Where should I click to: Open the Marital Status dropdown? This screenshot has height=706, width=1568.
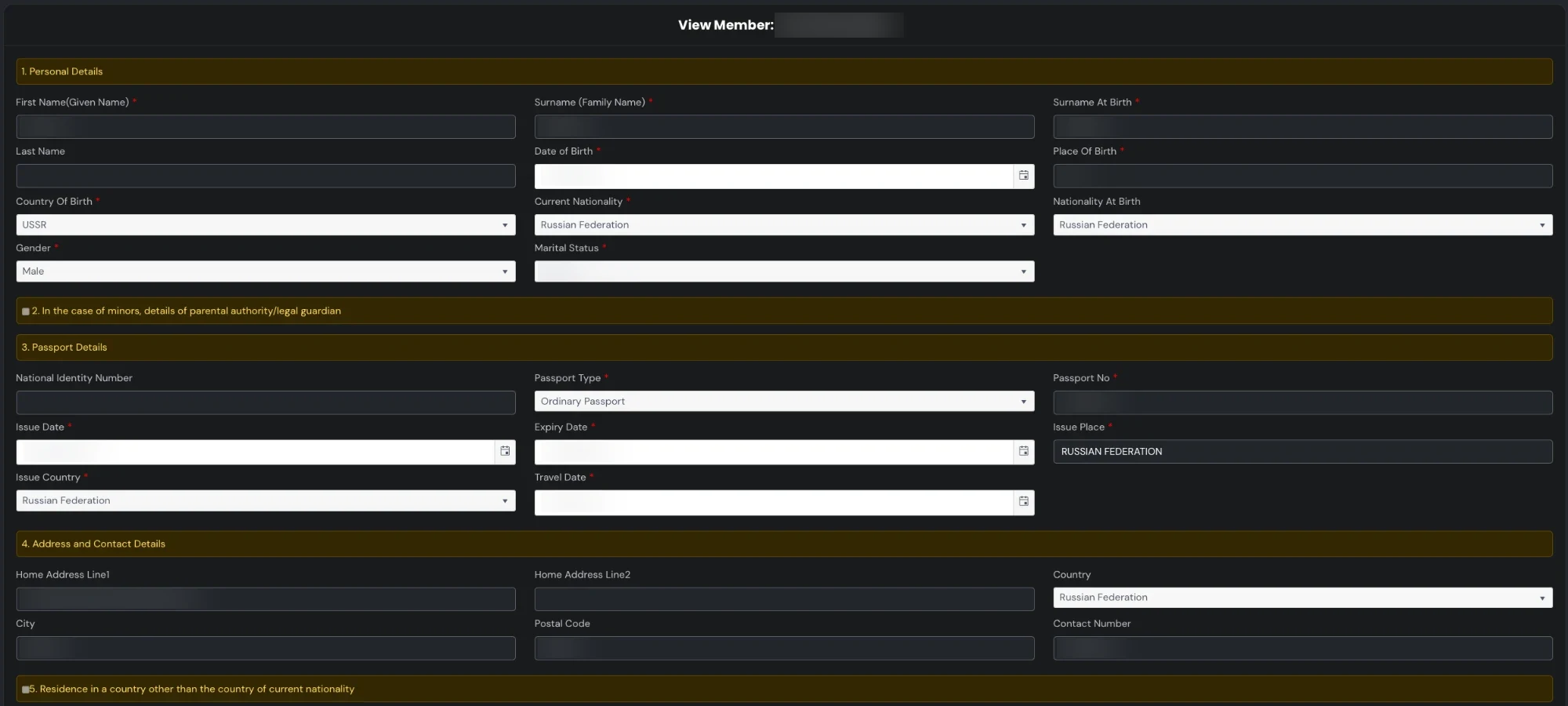[784, 271]
